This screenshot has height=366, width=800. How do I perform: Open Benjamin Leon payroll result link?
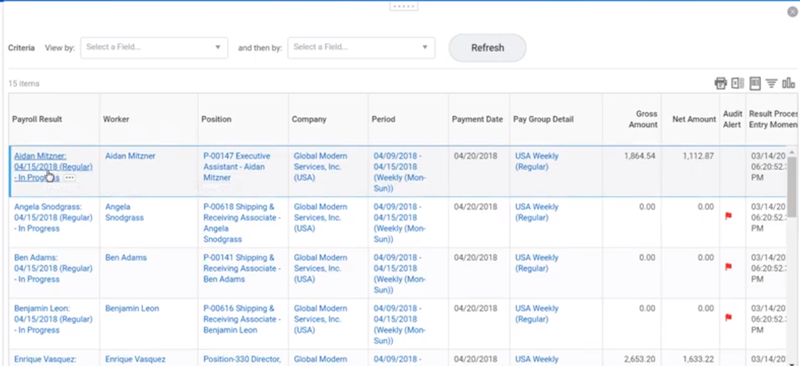pyautogui.click(x=53, y=319)
